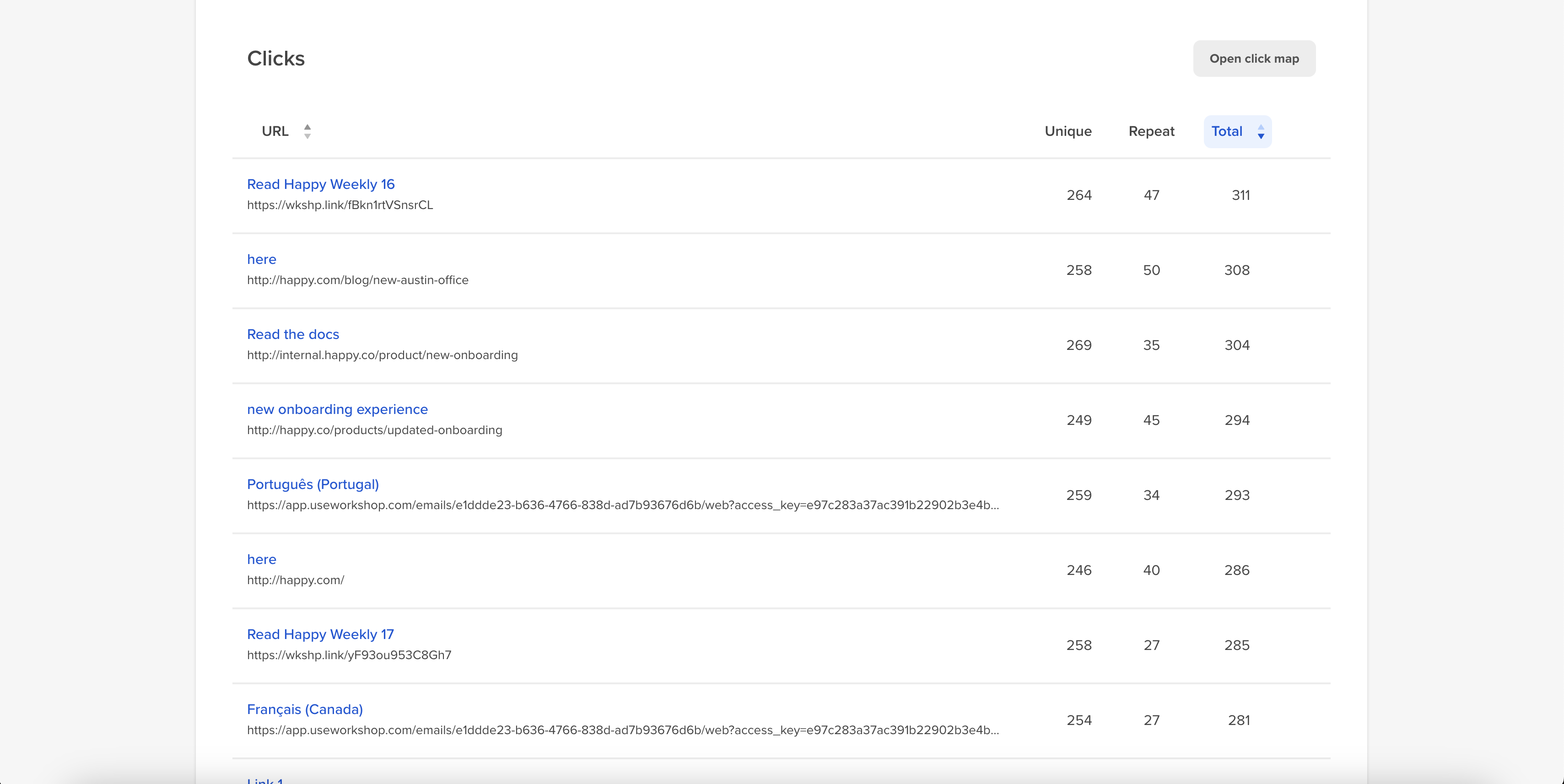Viewport: 1564px width, 784px height.
Task: Click the unique count 264
Action: pos(1079,195)
